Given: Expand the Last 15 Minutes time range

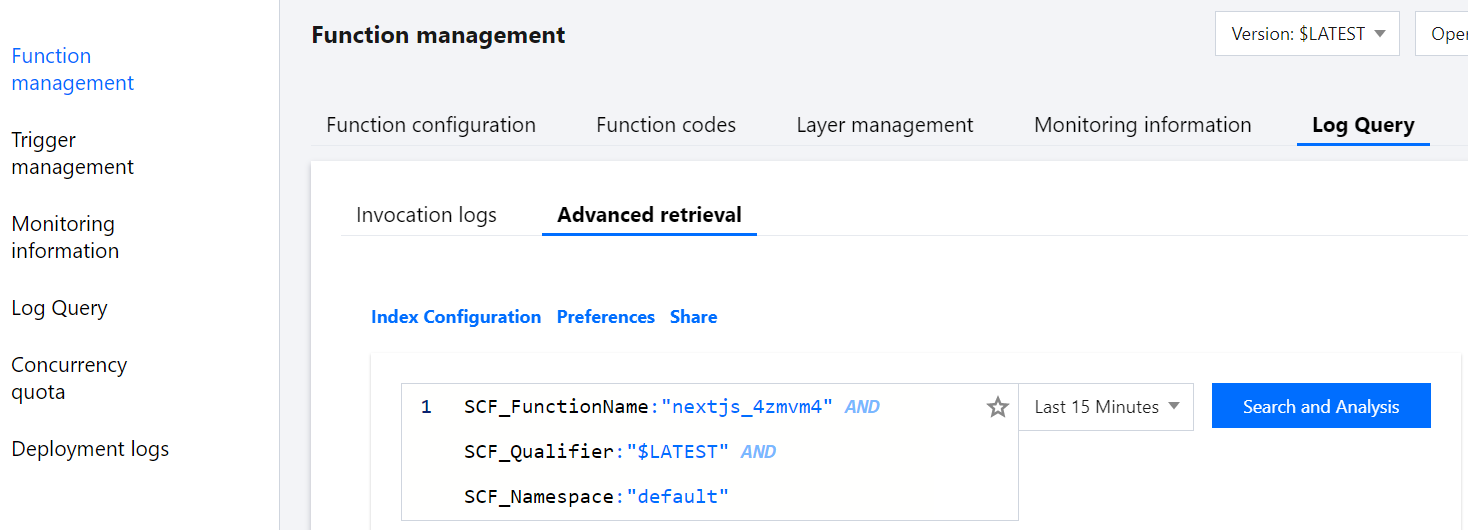Looking at the screenshot, I should point(1106,407).
